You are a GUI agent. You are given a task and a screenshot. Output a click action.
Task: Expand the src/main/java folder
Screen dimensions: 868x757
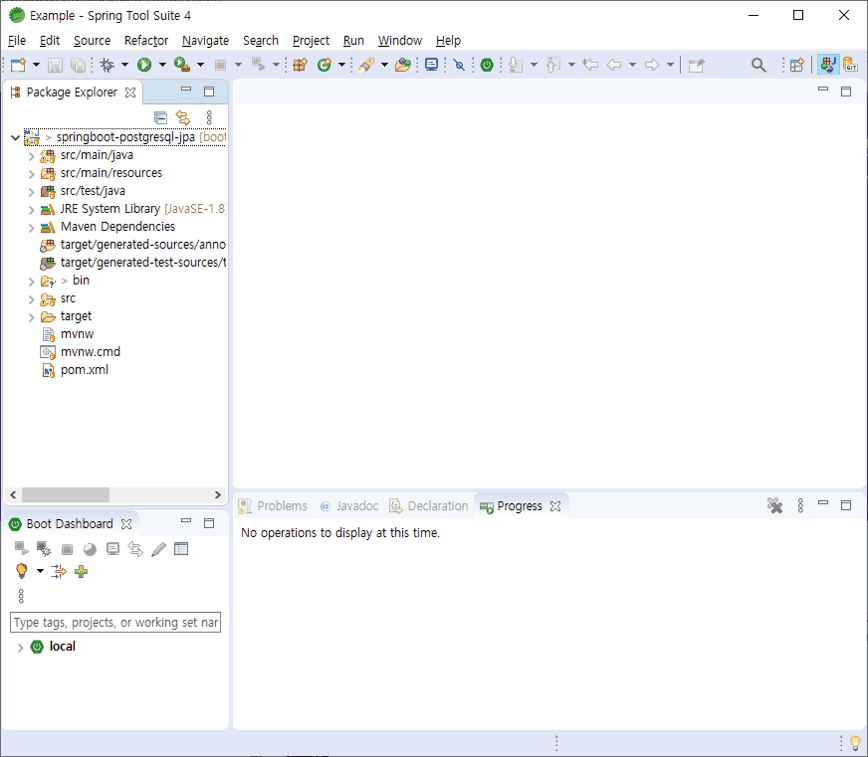pos(32,156)
